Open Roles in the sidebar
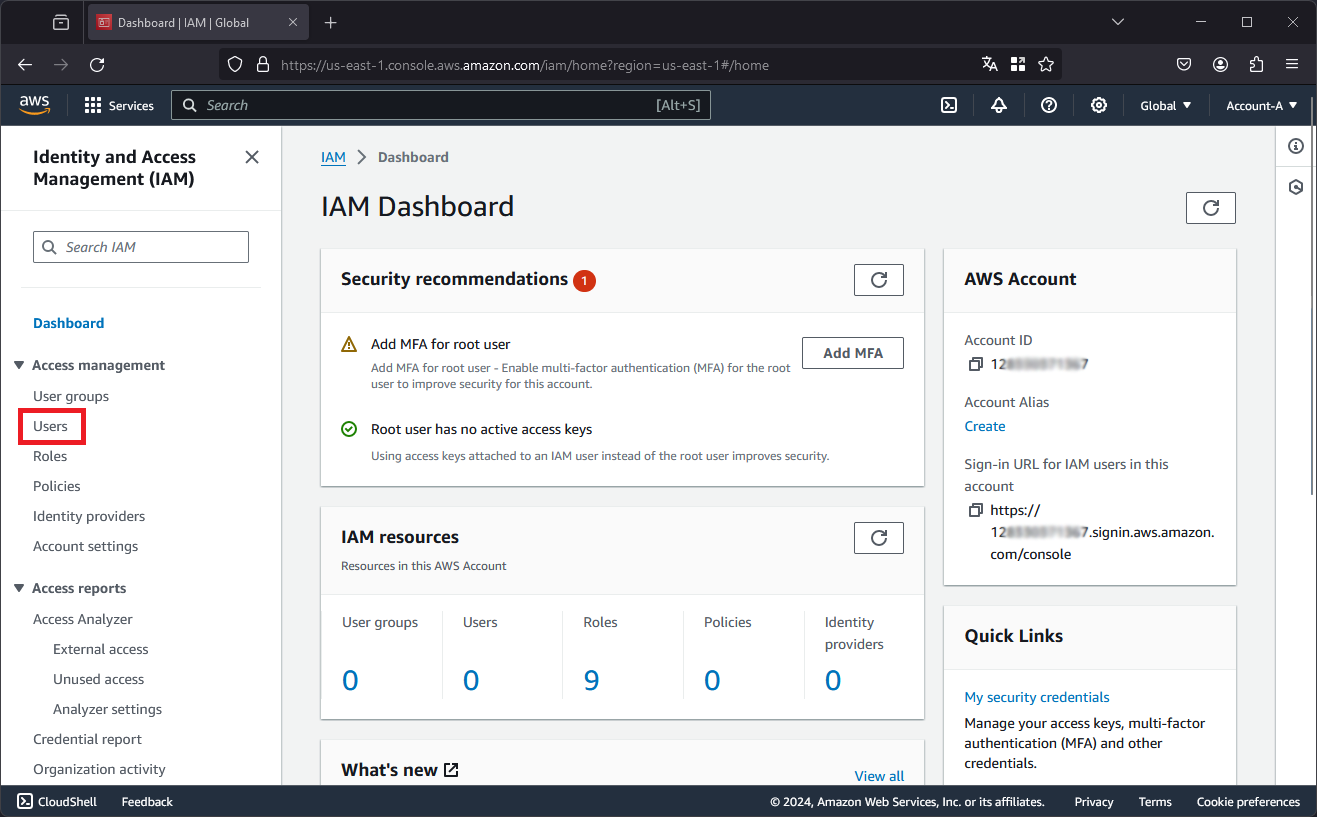The image size is (1317, 817). coord(50,456)
